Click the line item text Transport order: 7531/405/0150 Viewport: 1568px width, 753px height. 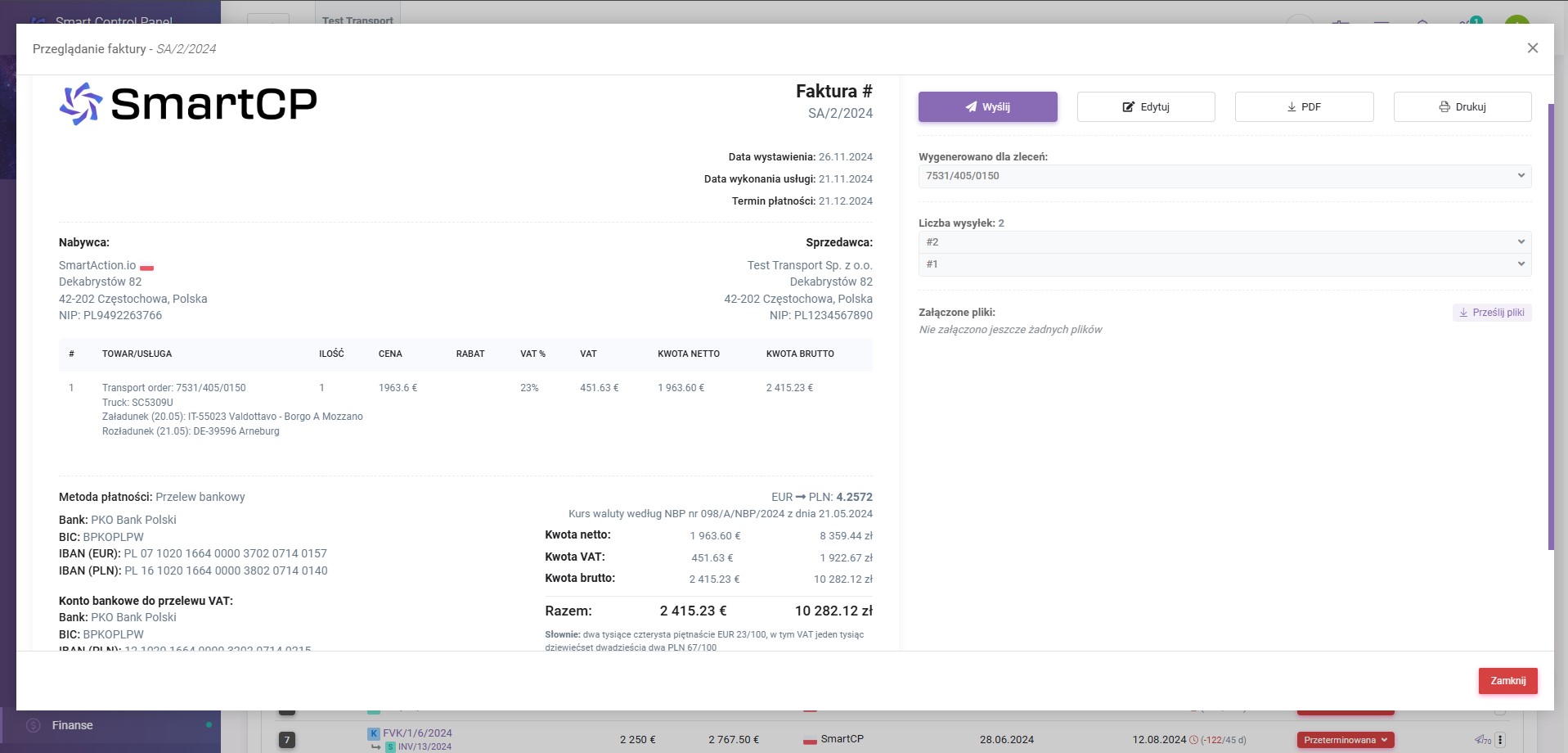[173, 388]
